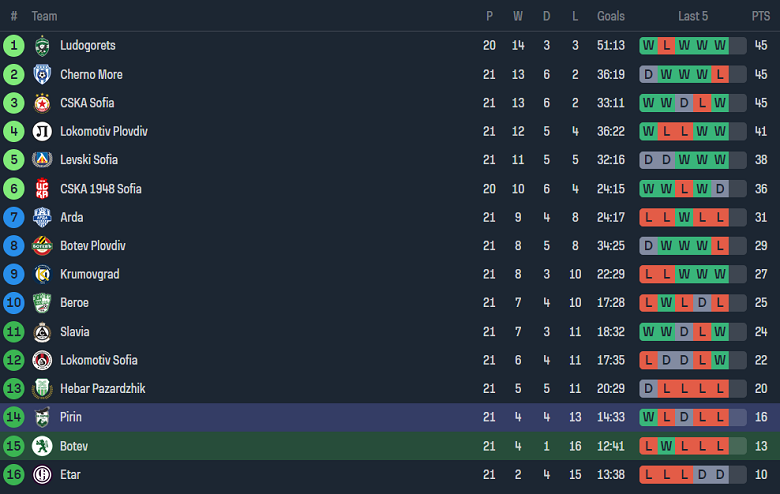Viewport: 780px width, 494px height.
Task: Click the Beroe green crest icon
Action: click(42, 303)
